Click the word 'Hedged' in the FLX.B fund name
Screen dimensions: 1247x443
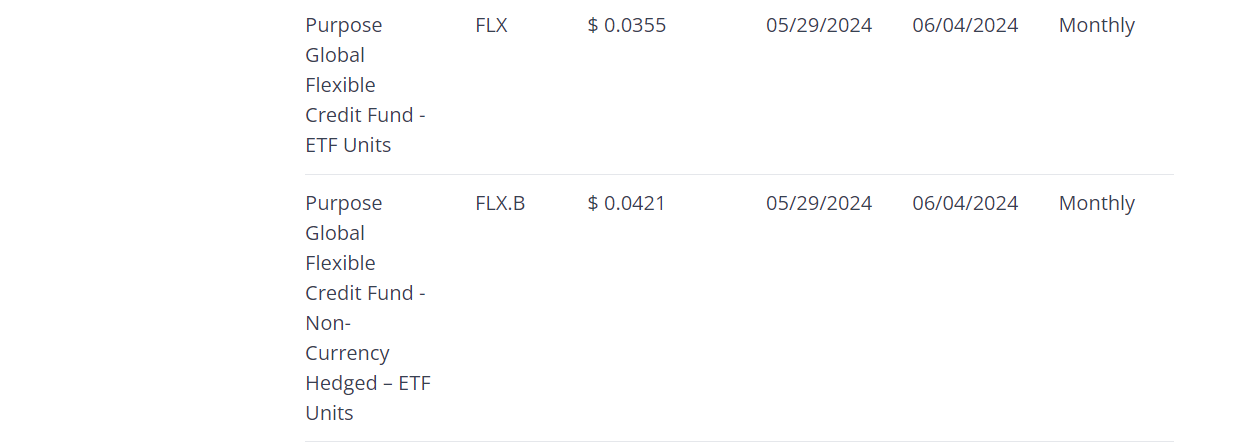(341, 383)
